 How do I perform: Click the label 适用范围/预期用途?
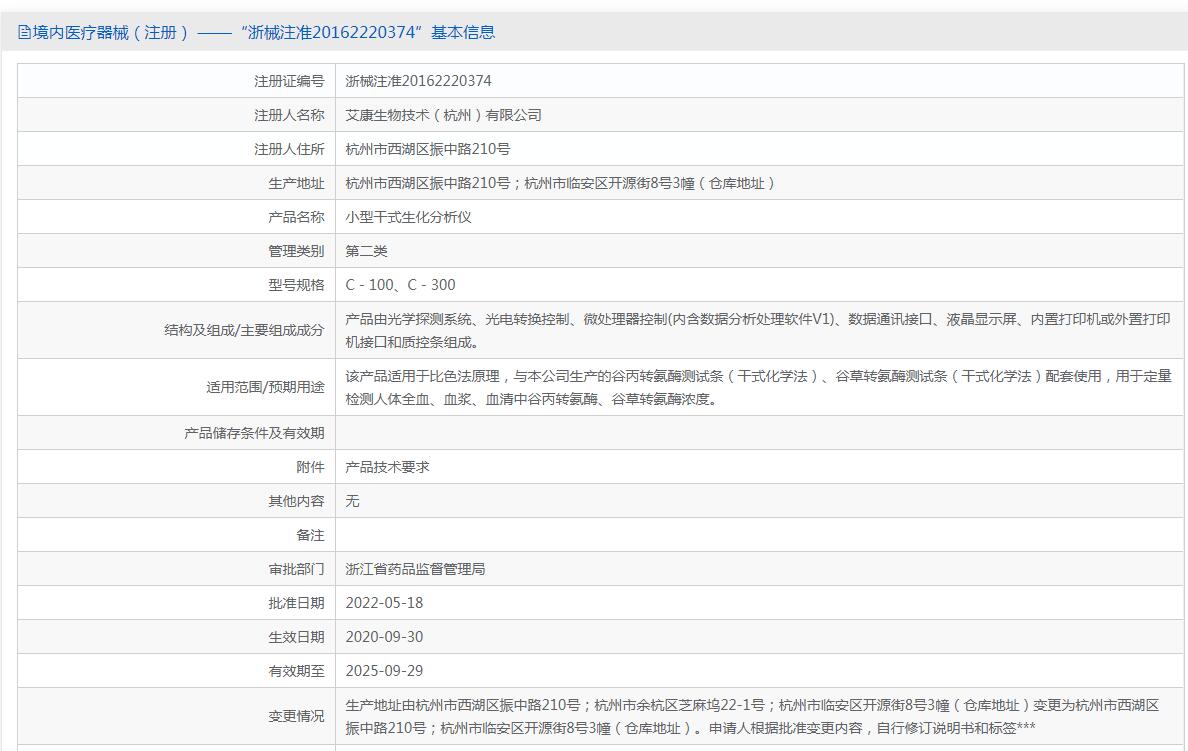[x=265, y=387]
